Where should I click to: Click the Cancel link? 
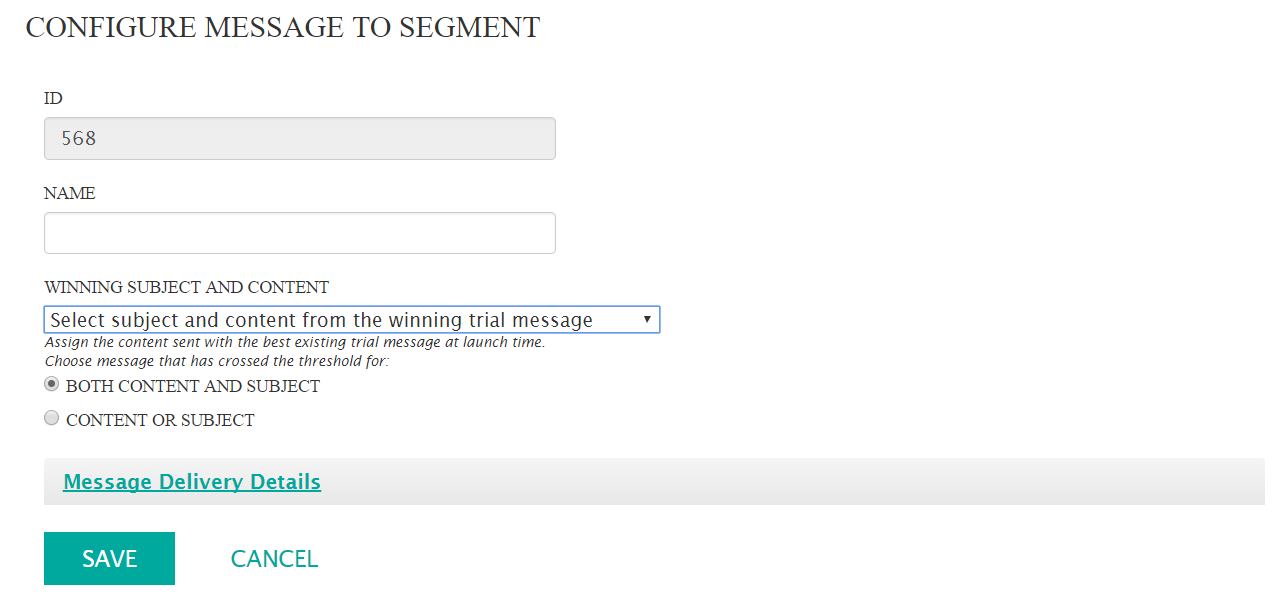[x=274, y=559]
